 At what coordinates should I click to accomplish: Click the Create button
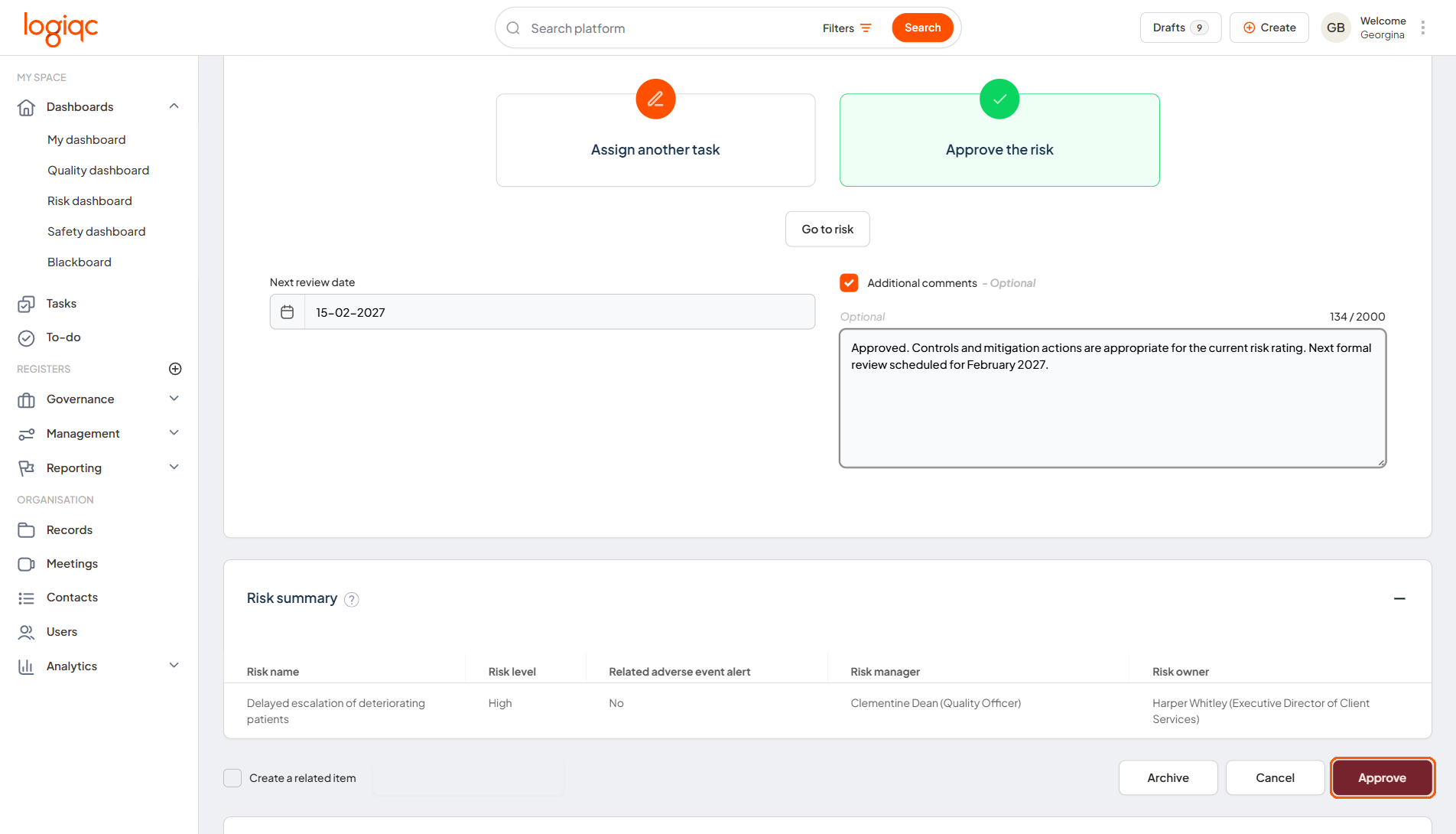(x=1269, y=28)
